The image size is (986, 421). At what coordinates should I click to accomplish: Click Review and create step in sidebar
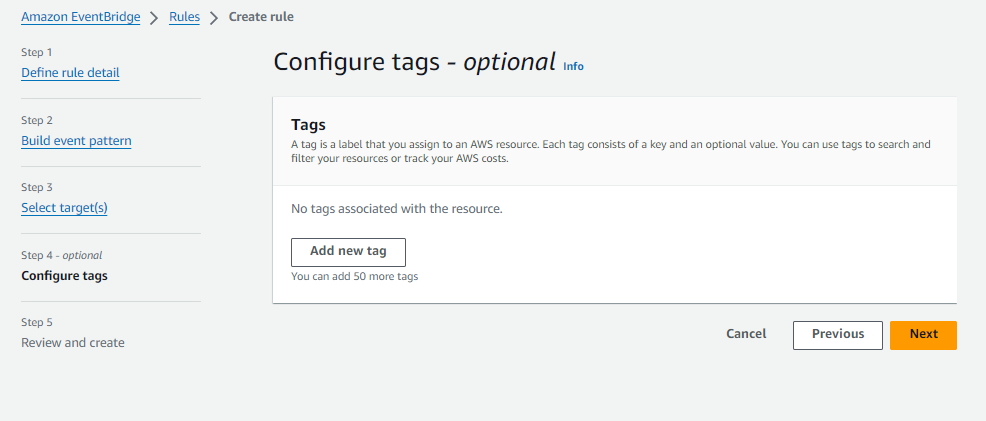(x=73, y=343)
